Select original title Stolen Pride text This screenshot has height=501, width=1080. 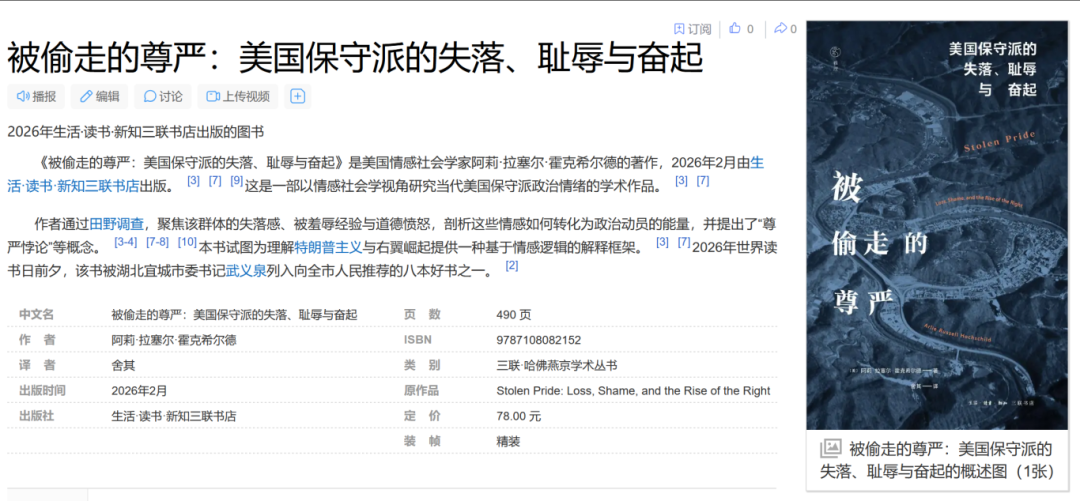click(x=633, y=391)
